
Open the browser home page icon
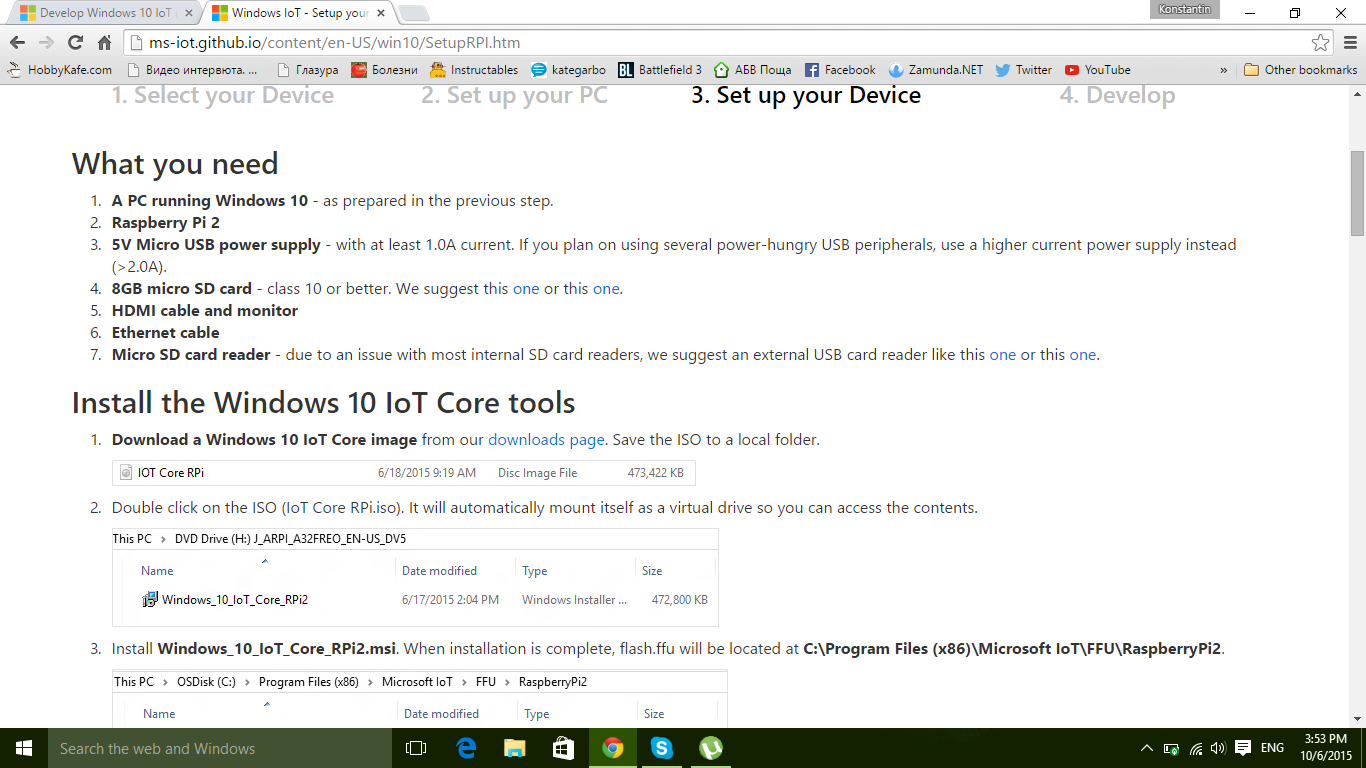click(104, 42)
